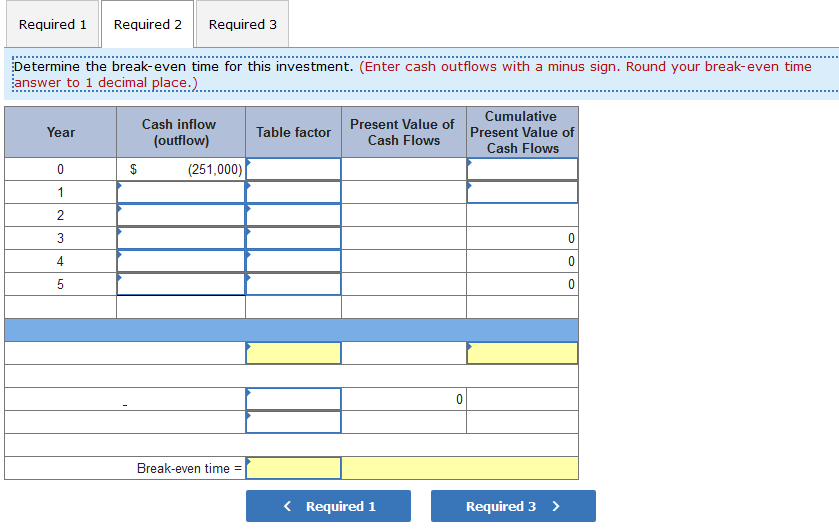
Task: Select Year 2 table factor field
Action: tap(293, 215)
